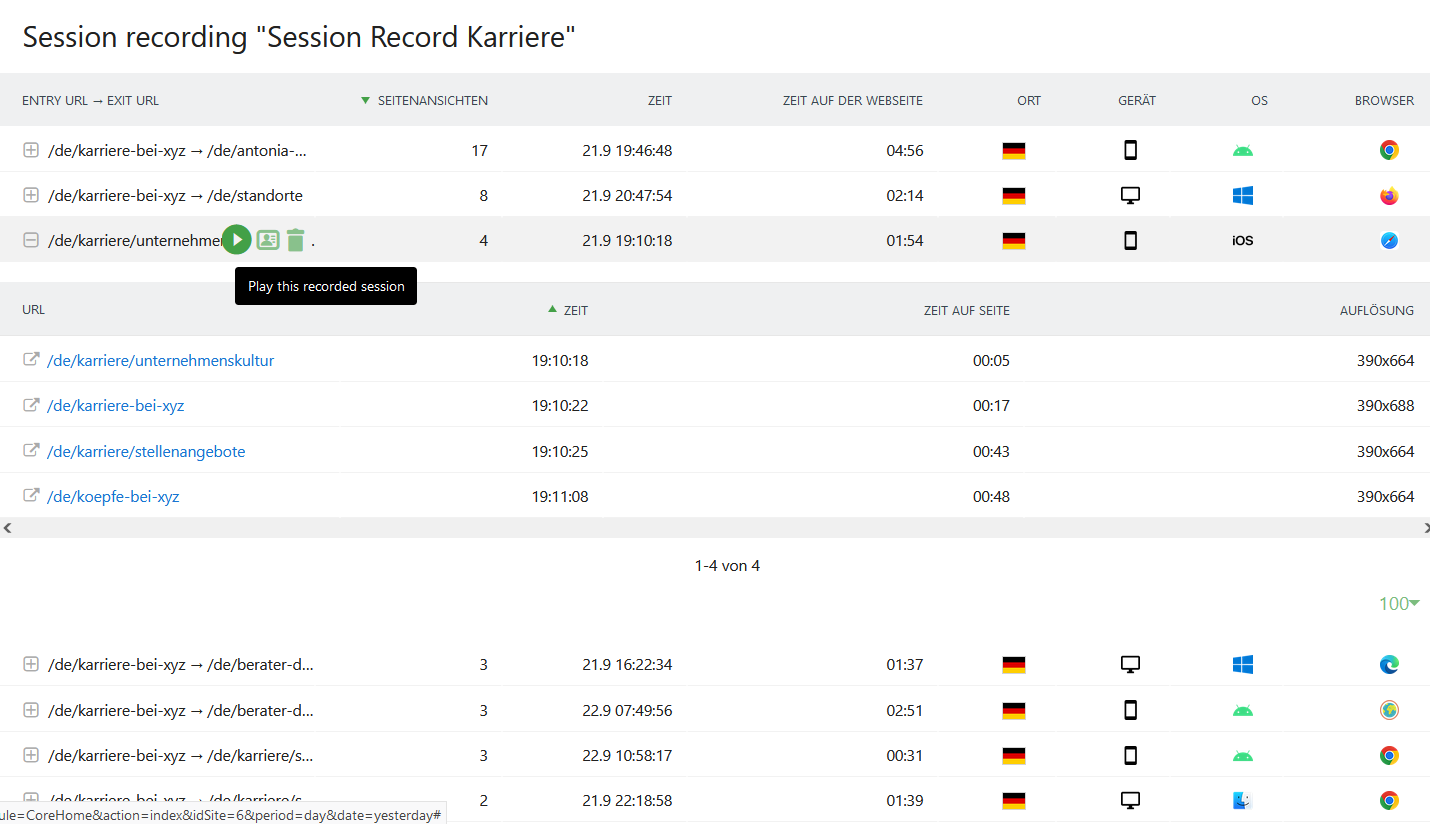1430x824 pixels.
Task: Expand the 22.9 07:49:56 session row
Action: (30, 710)
